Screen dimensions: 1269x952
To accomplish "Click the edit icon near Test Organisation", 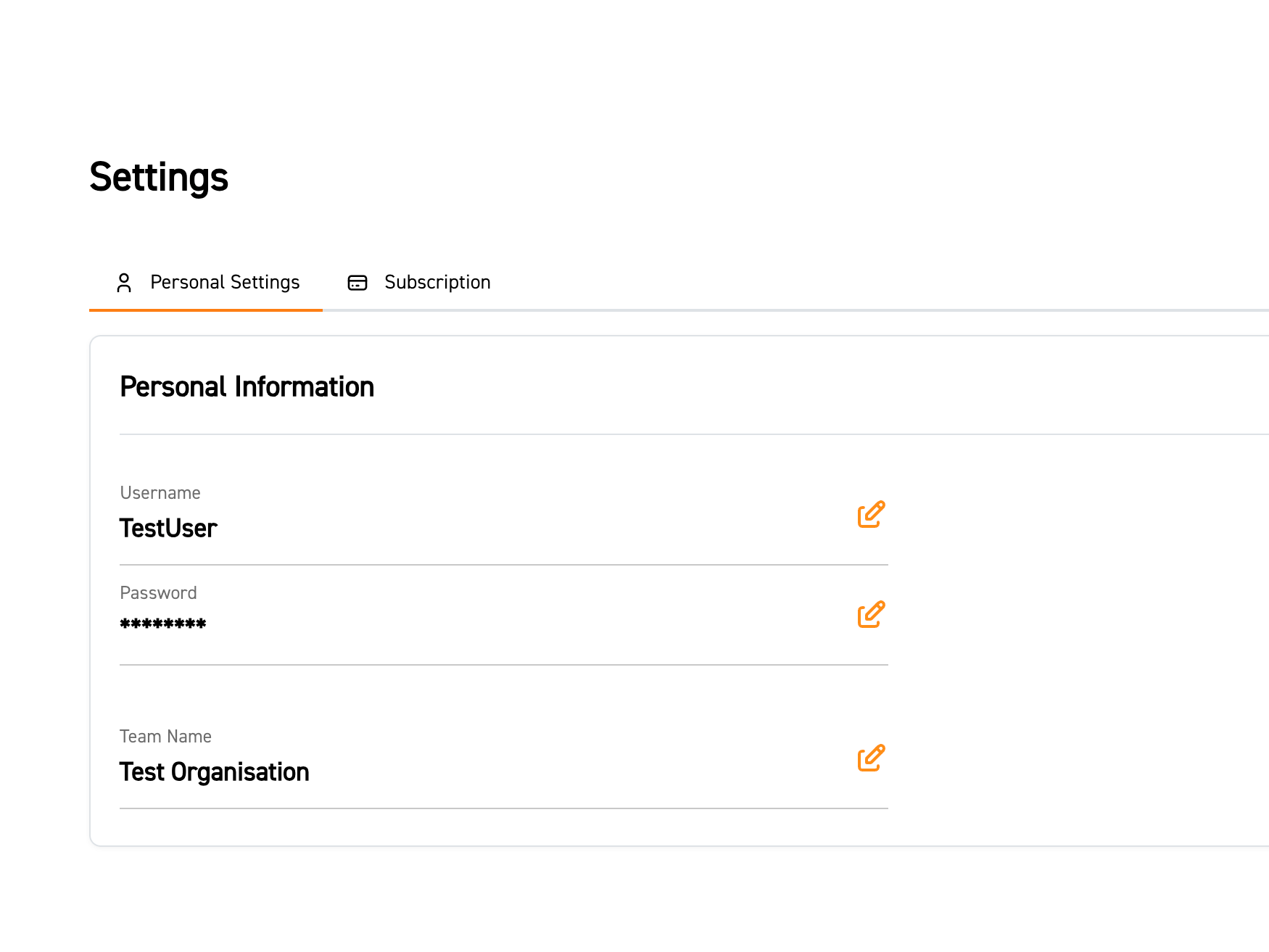I will 870,758.
